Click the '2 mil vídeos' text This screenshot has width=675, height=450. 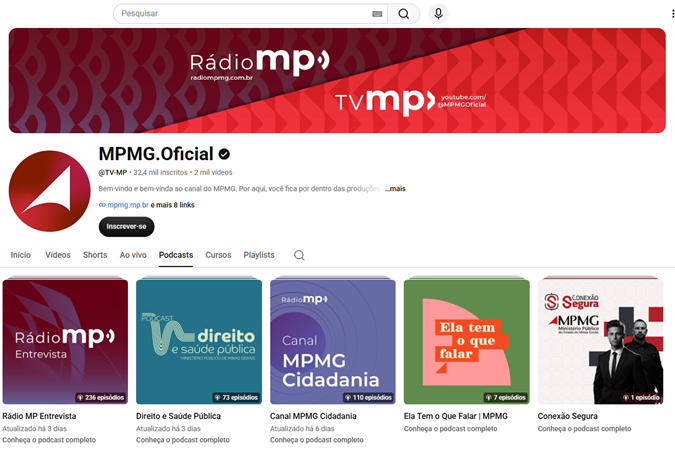(213, 173)
